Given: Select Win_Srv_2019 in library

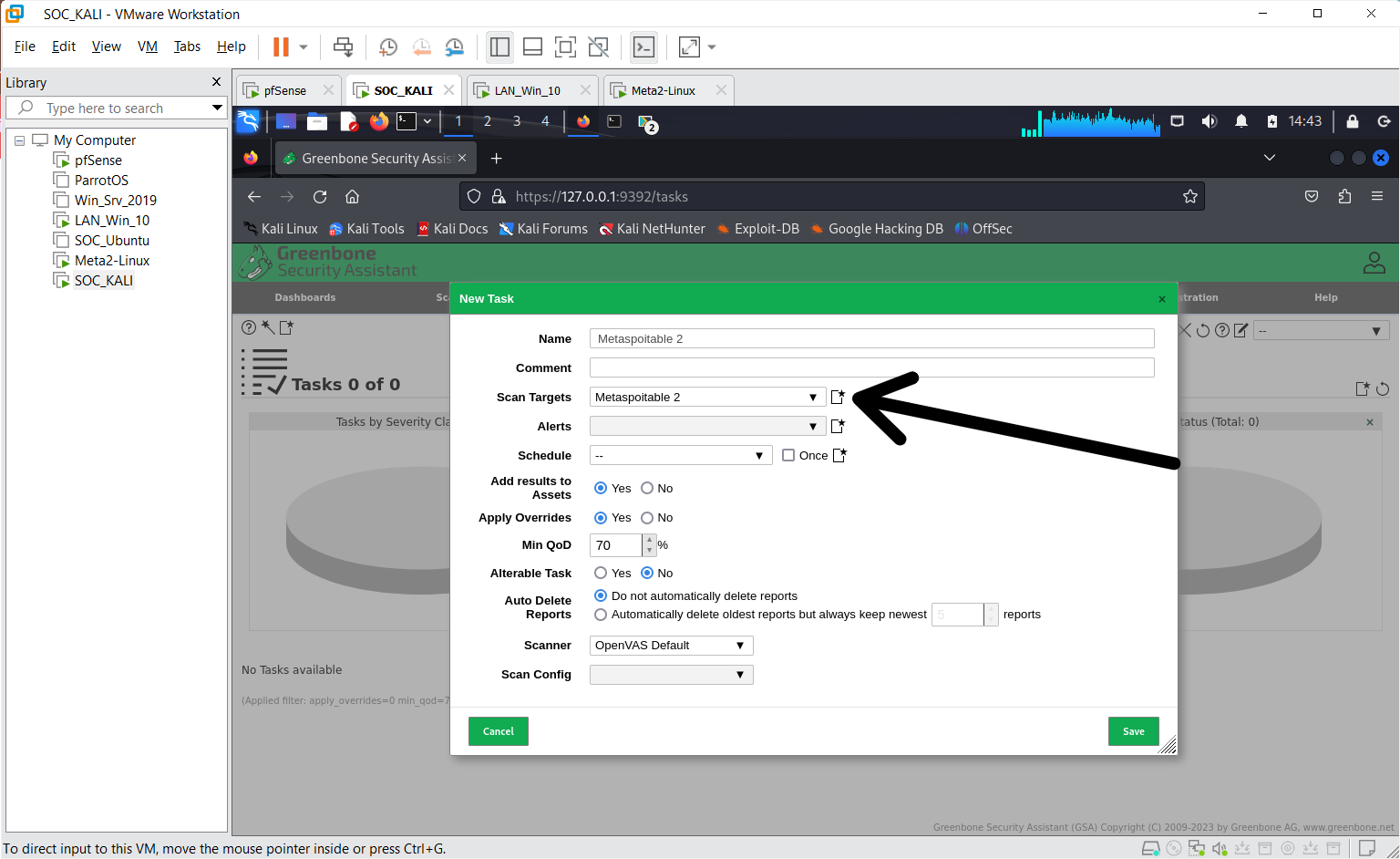Looking at the screenshot, I should [x=116, y=201].
